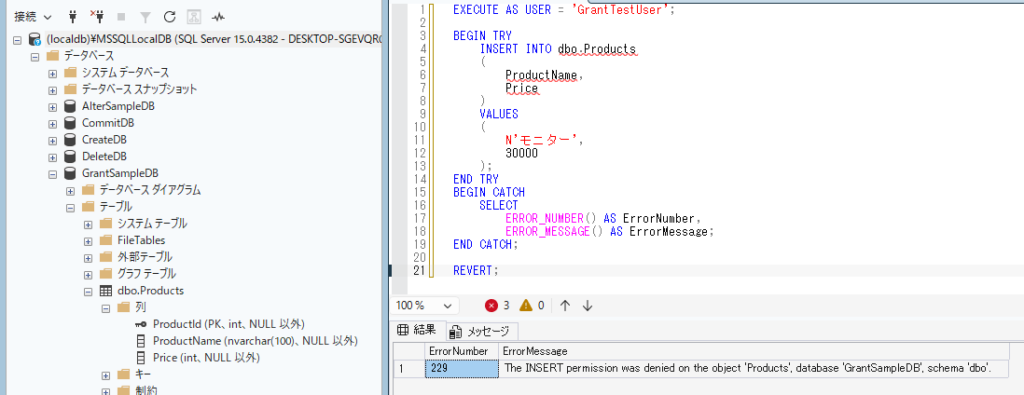This screenshot has width=1024, height=395.
Task: Click the Price column icon
Action: tap(140, 358)
